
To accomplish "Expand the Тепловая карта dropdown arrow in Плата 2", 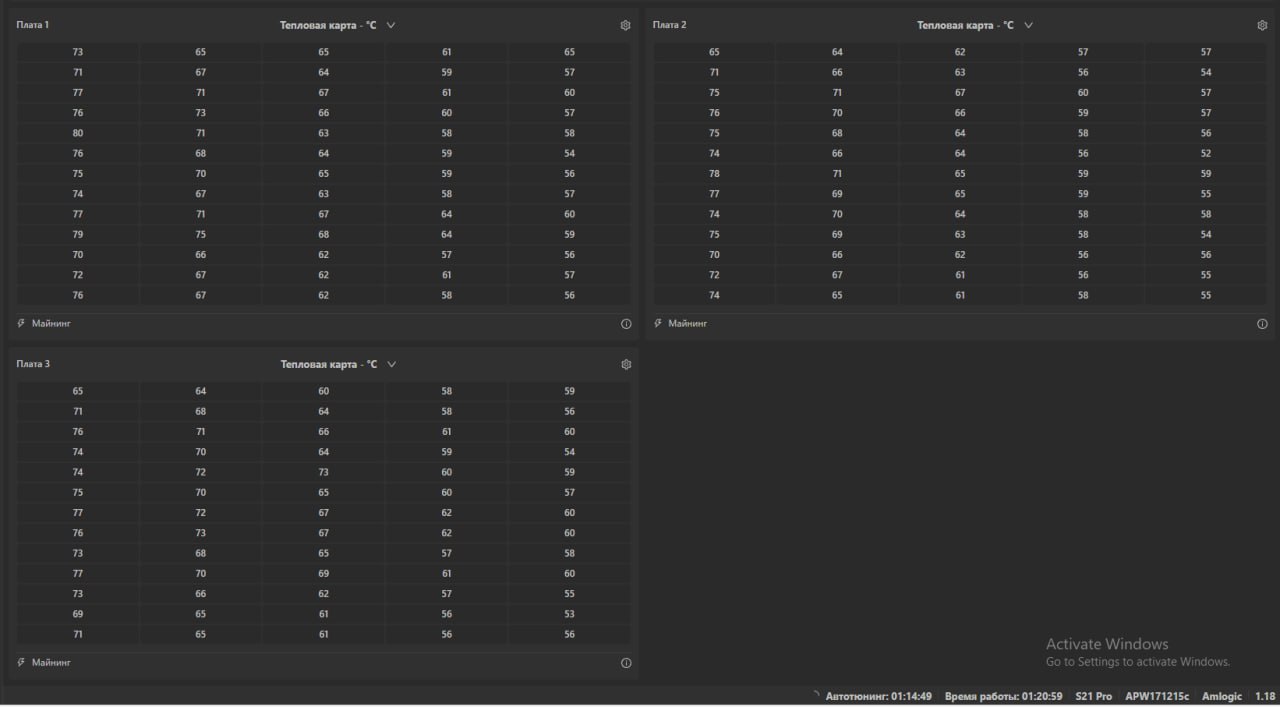I will [1028, 25].
